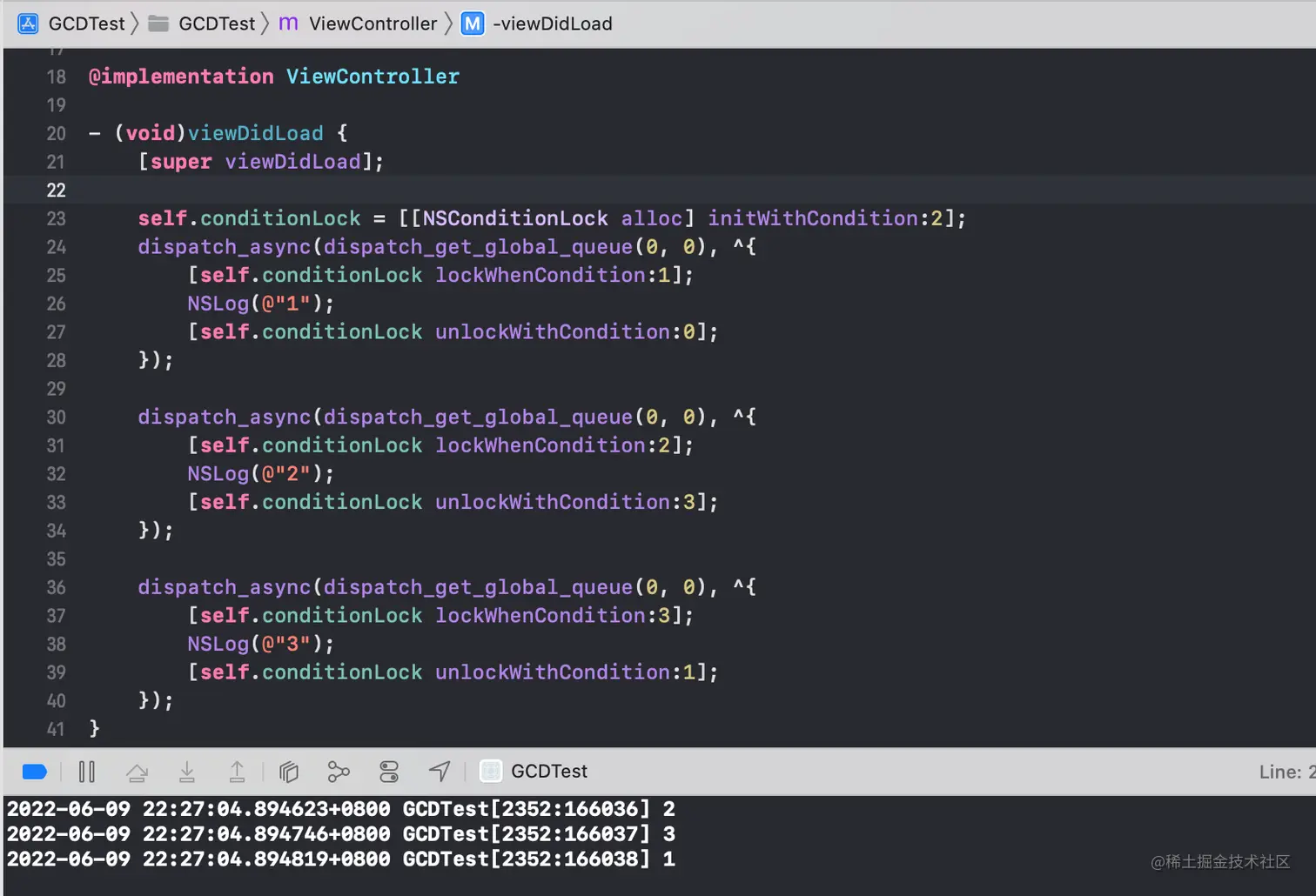Click dispatch_async call on line 30
The height and width of the screenshot is (896, 1316).
[225, 418]
